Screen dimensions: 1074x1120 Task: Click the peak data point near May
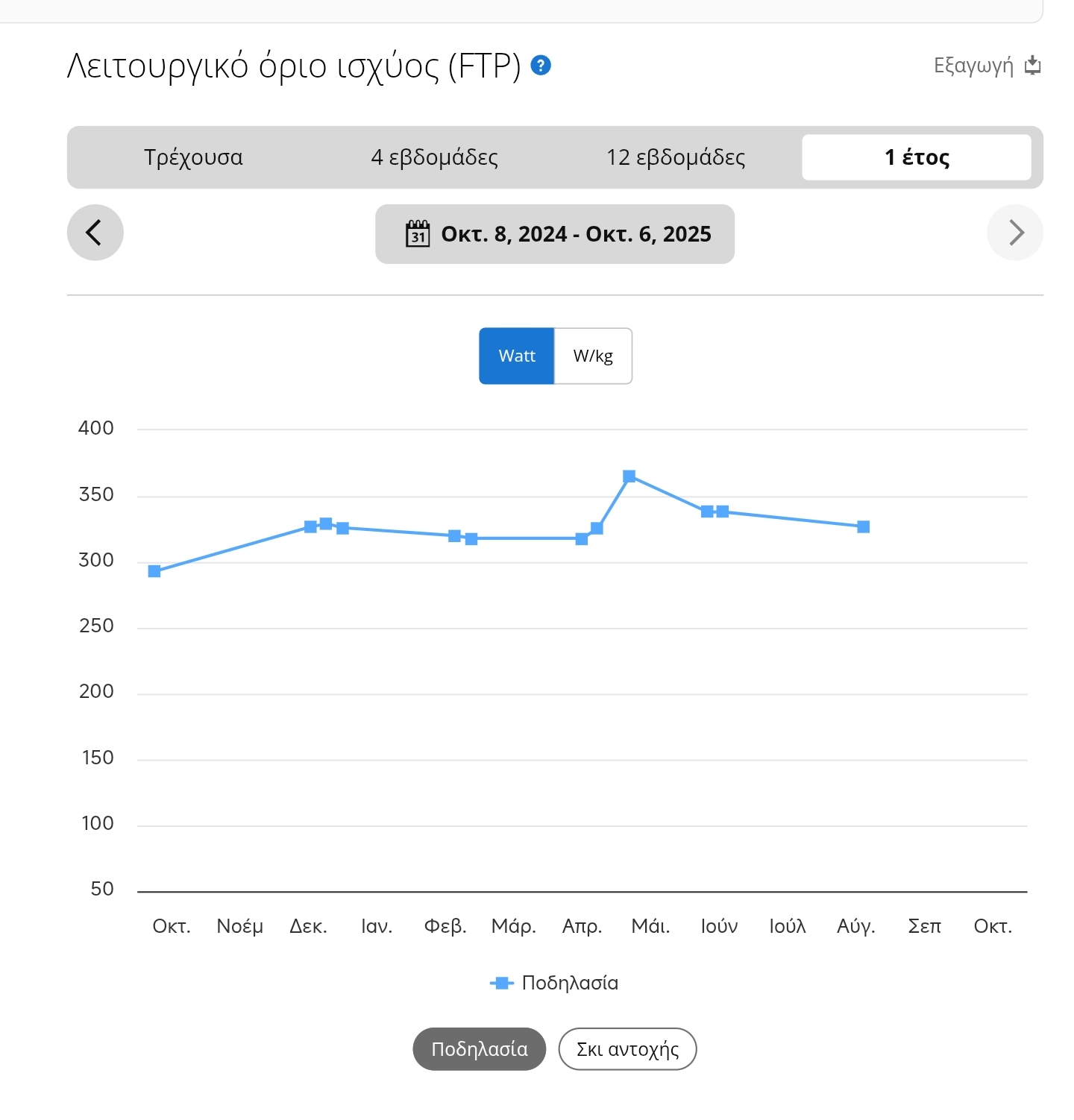pos(629,476)
